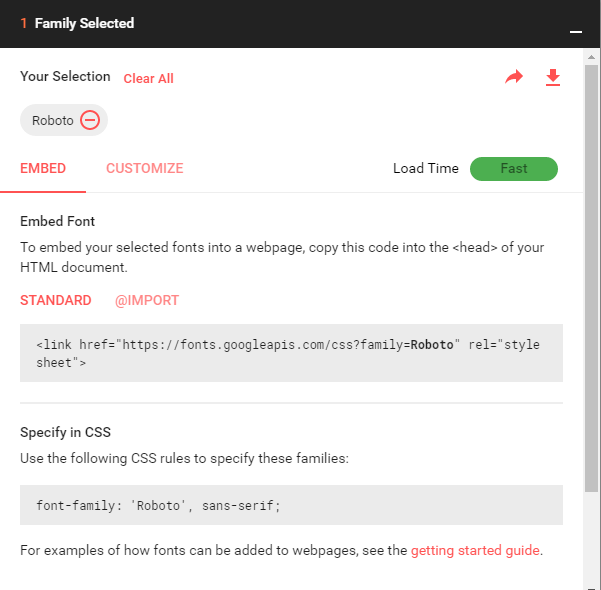Screen dimensions: 601x590
Task: Download the selected font family
Action: click(x=553, y=77)
